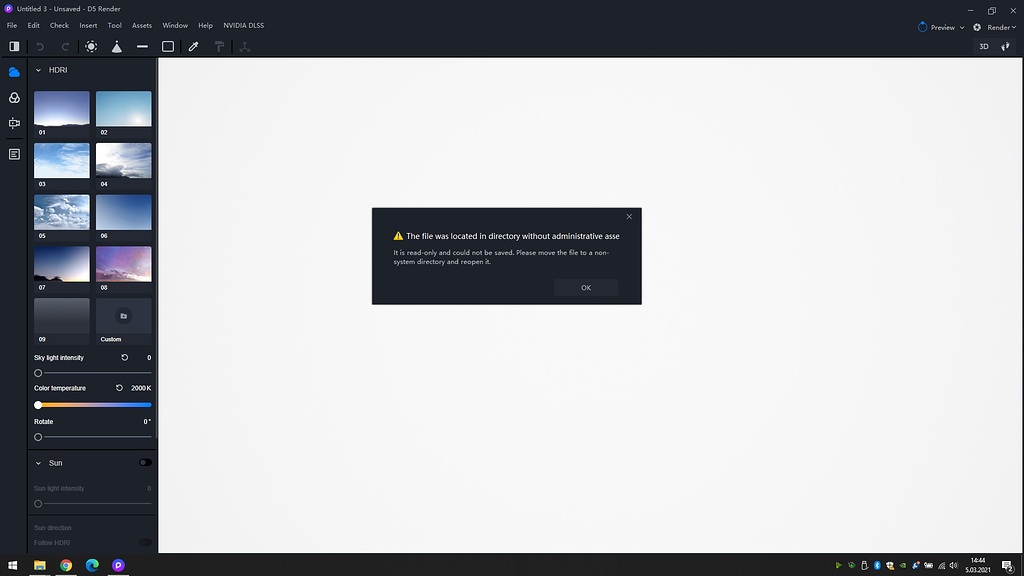
Task: Select HDRI thumbnail 07
Action: tap(61, 264)
